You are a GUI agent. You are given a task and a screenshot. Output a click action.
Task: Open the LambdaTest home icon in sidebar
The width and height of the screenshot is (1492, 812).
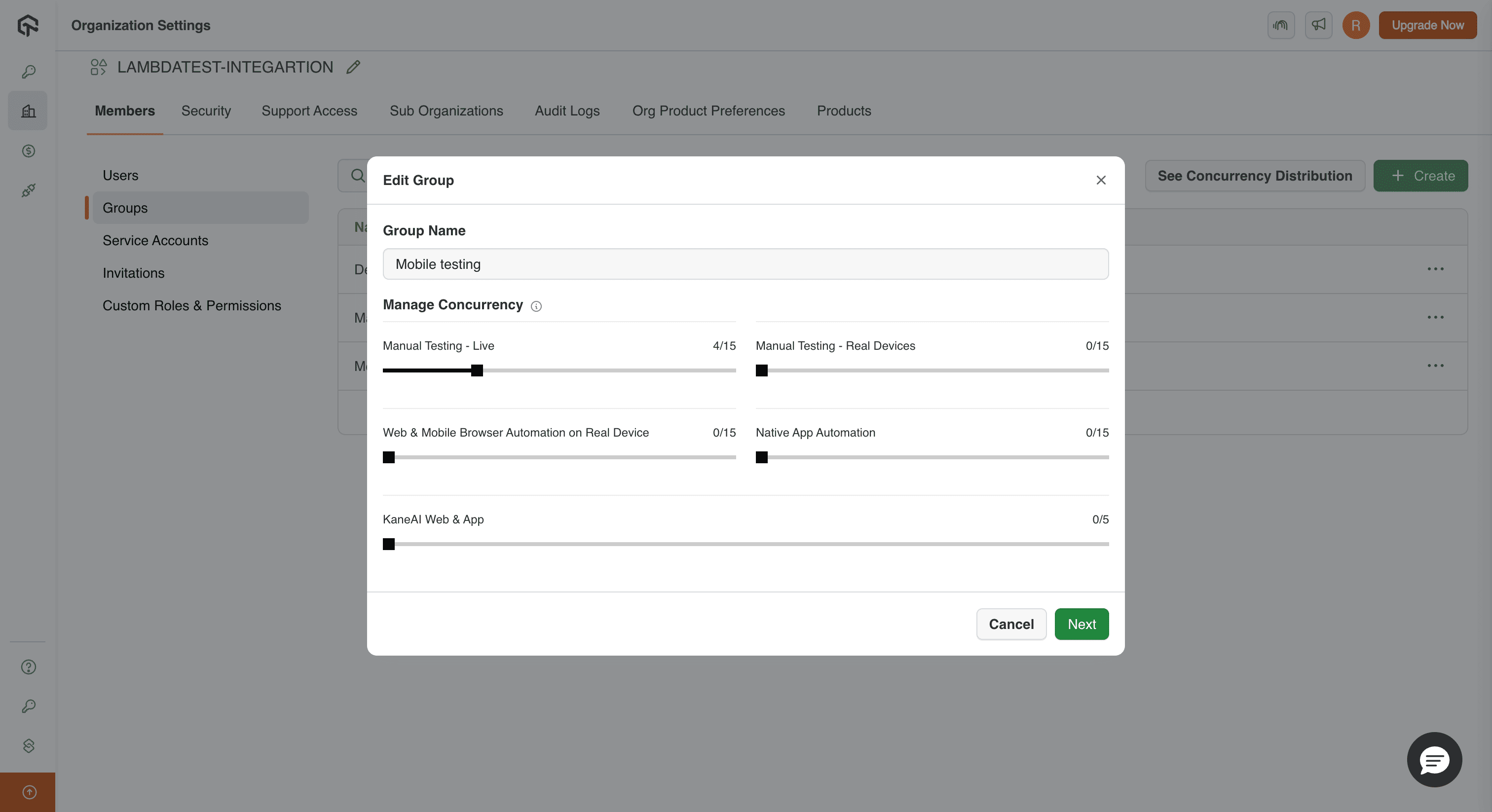point(27,26)
